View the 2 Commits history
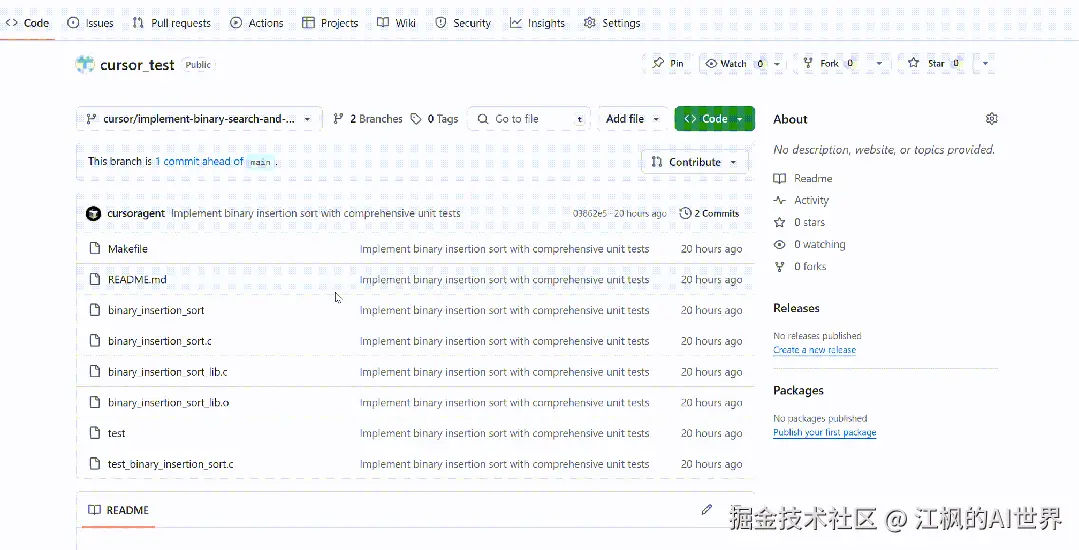This screenshot has width=1079, height=550. click(x=709, y=213)
